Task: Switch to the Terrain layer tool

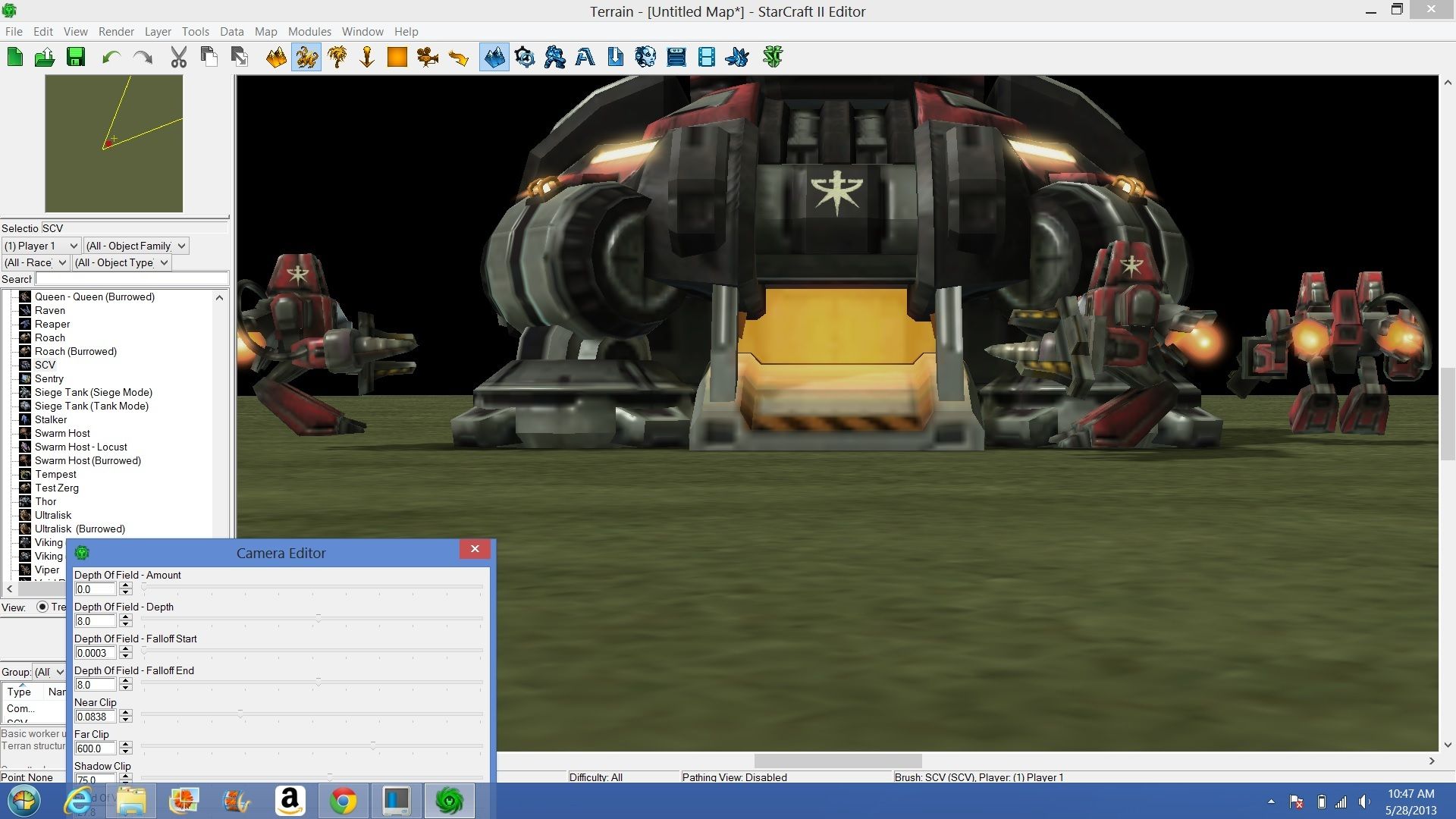Action: (276, 57)
